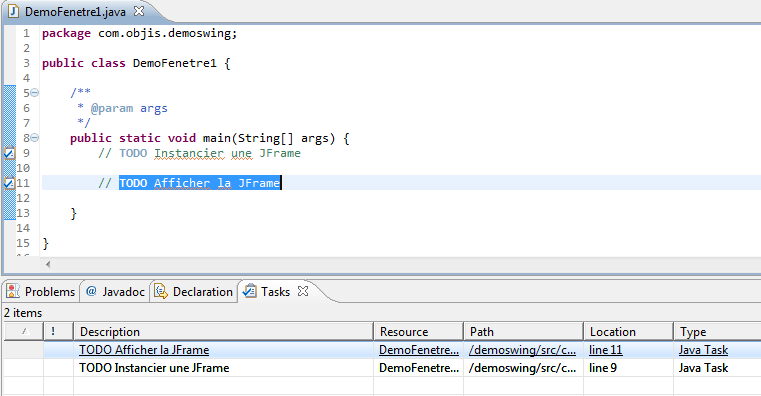Sort tasks by Resource column header
Image resolution: width=761 pixels, height=396 pixels.
pos(418,331)
